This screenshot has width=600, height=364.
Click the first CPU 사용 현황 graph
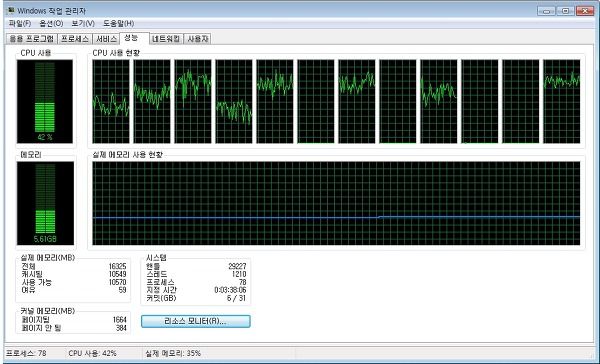111,101
